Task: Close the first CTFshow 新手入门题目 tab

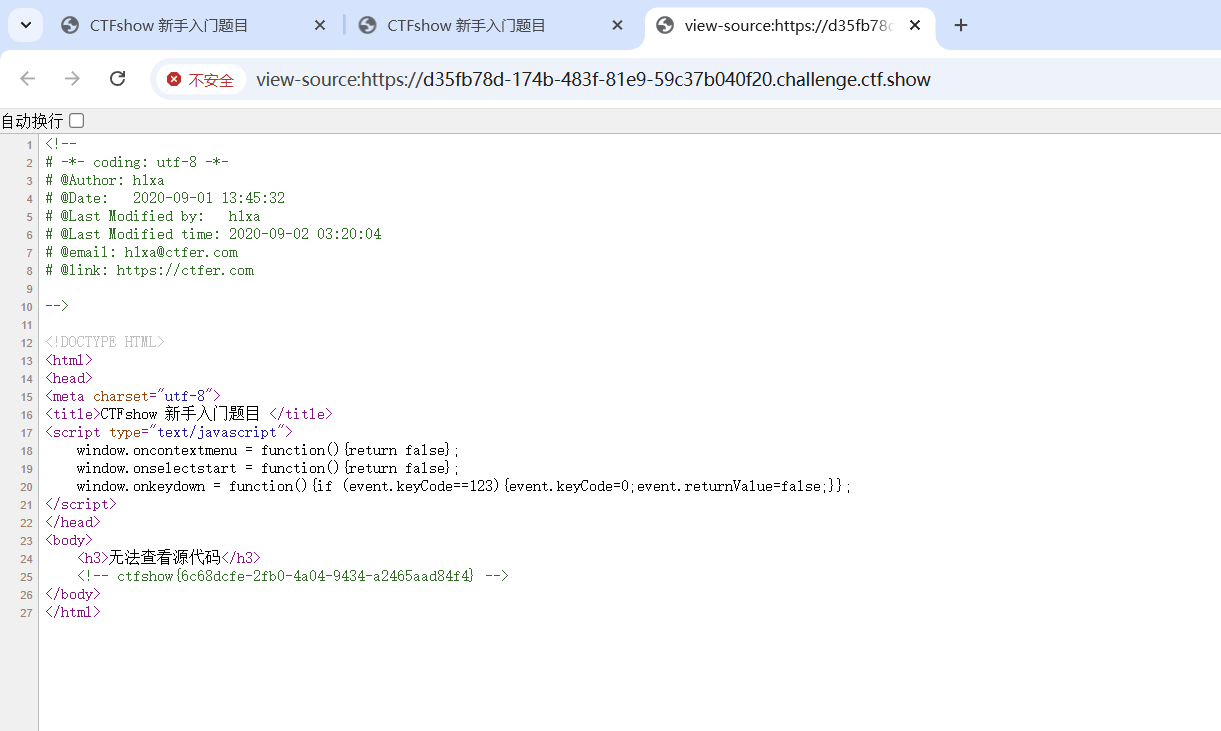Action: [320, 26]
